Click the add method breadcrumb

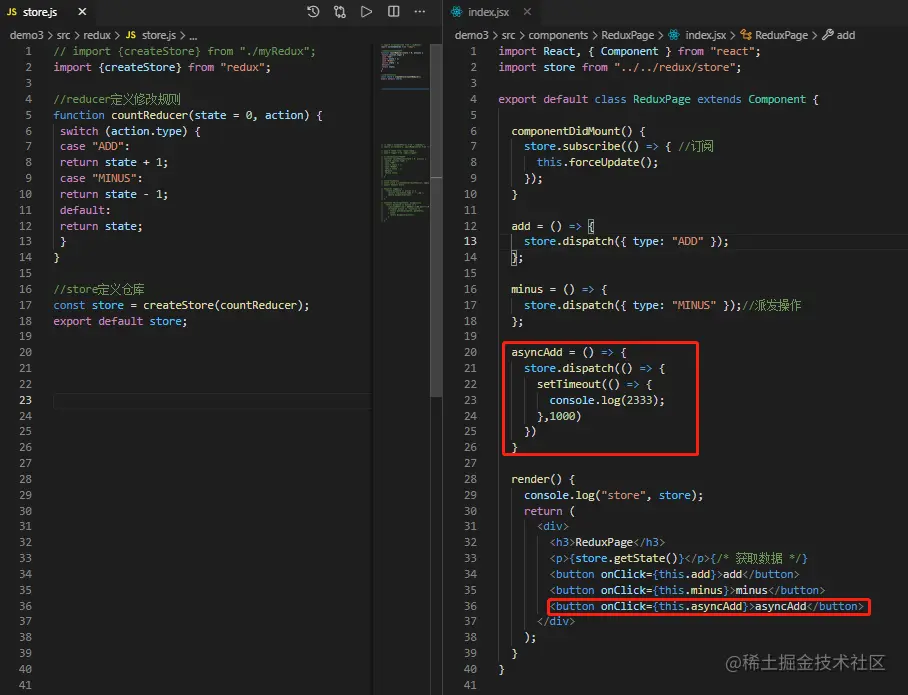(x=845, y=35)
